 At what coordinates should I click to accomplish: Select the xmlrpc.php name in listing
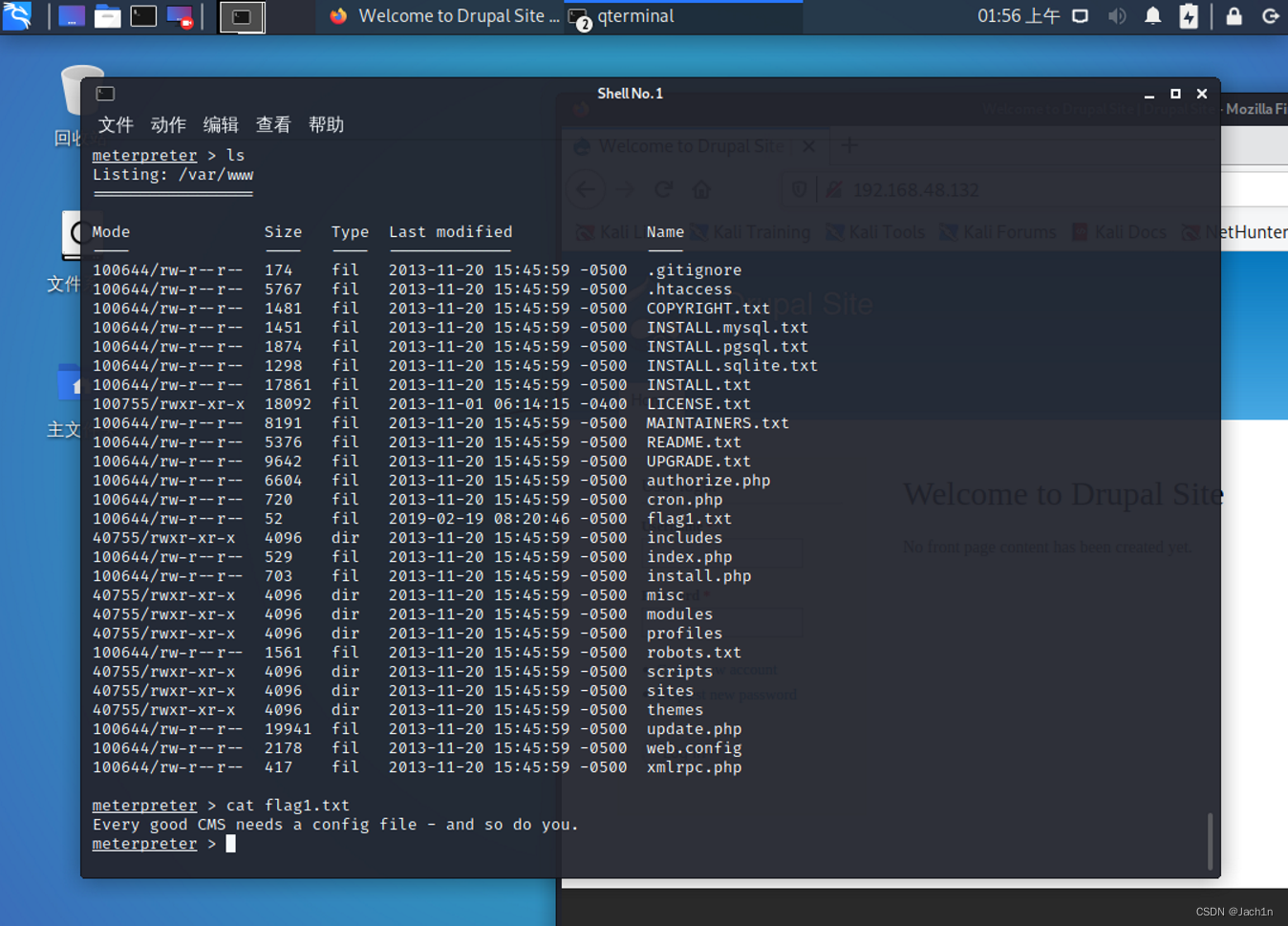coord(694,767)
